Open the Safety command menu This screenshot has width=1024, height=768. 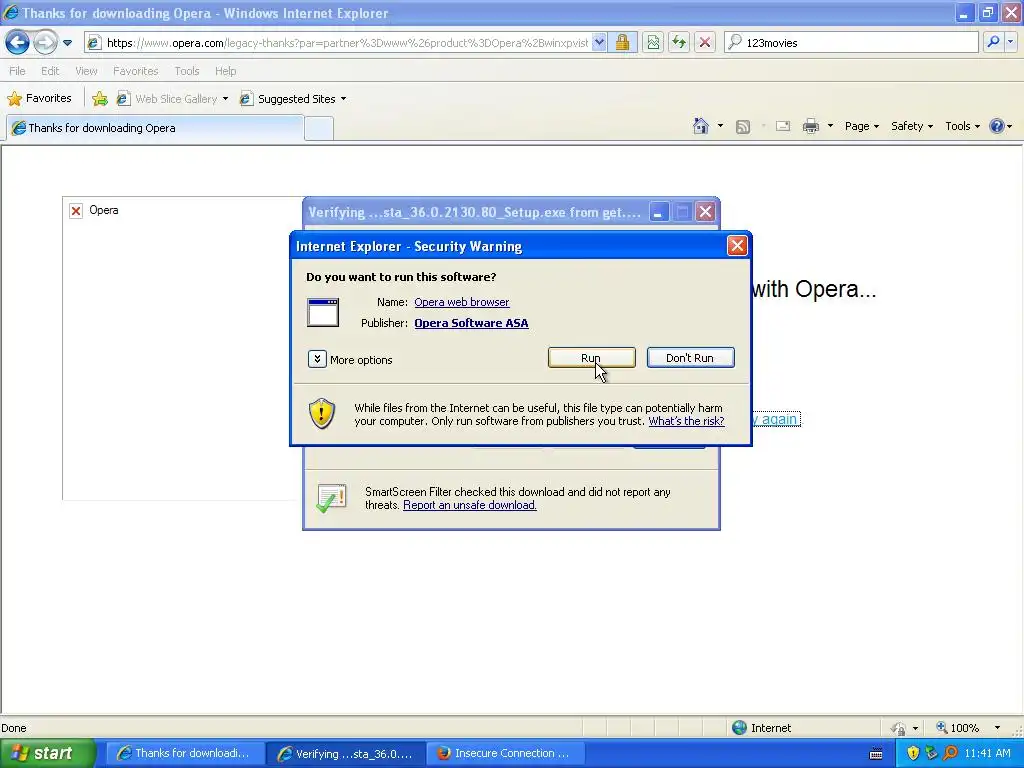[912, 126]
